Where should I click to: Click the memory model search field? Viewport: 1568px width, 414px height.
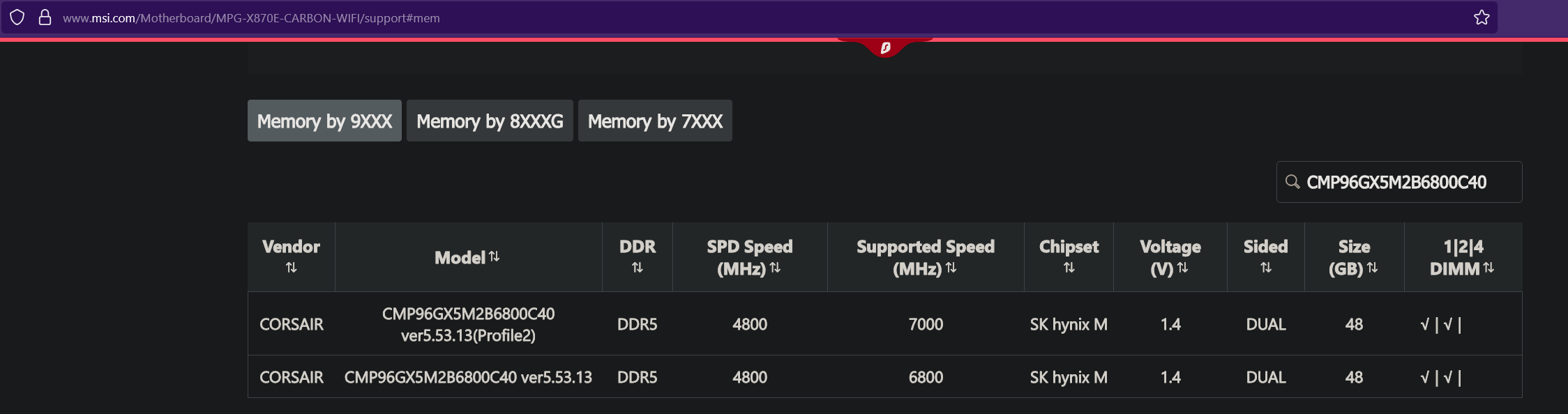(1399, 182)
